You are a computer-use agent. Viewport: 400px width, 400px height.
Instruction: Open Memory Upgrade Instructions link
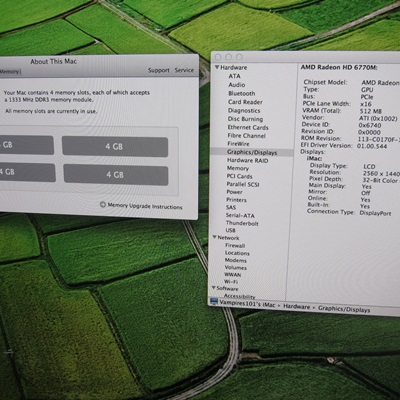(145, 206)
